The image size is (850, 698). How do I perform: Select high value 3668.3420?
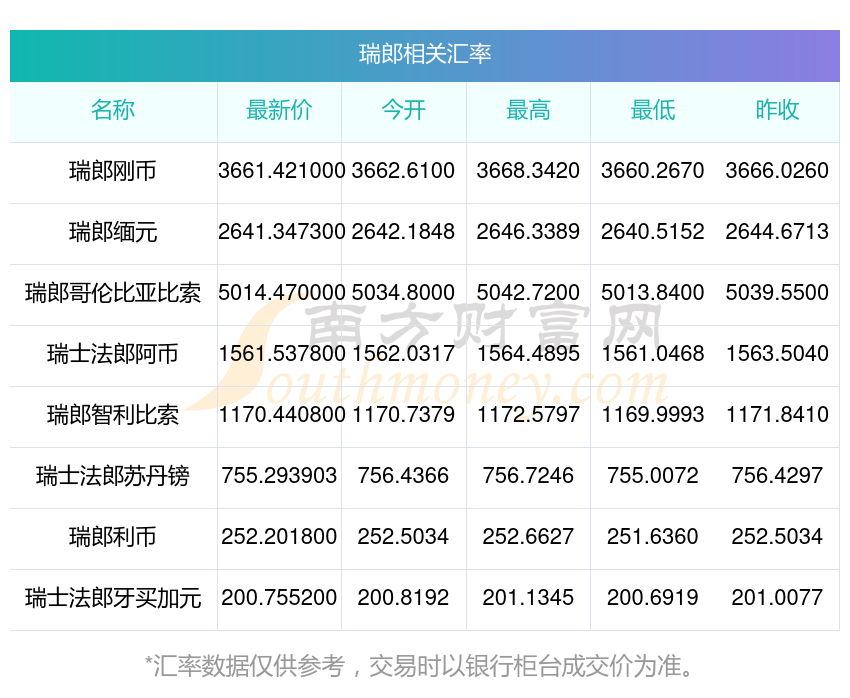click(528, 171)
